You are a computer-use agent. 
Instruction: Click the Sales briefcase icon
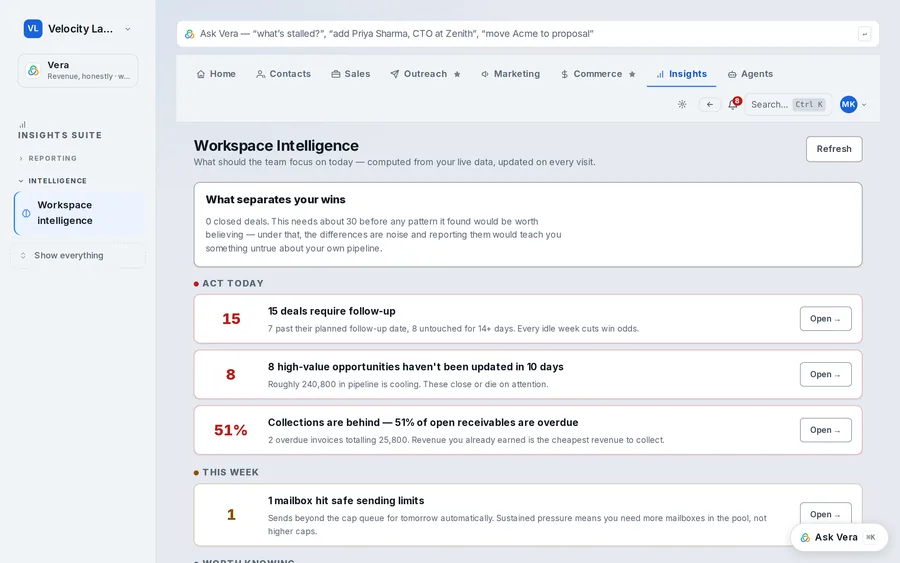(336, 74)
